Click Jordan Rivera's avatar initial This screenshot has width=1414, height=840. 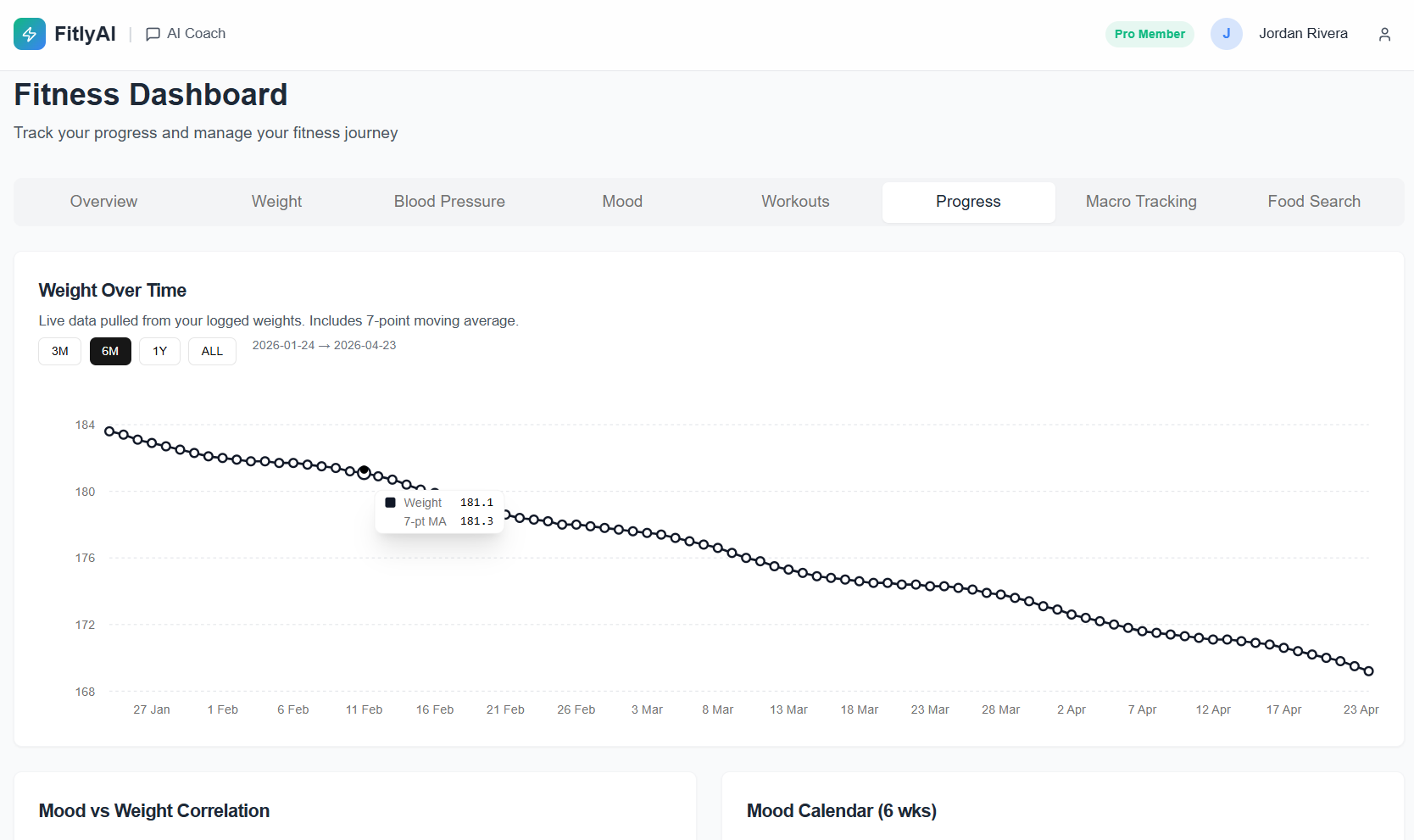tap(1226, 34)
